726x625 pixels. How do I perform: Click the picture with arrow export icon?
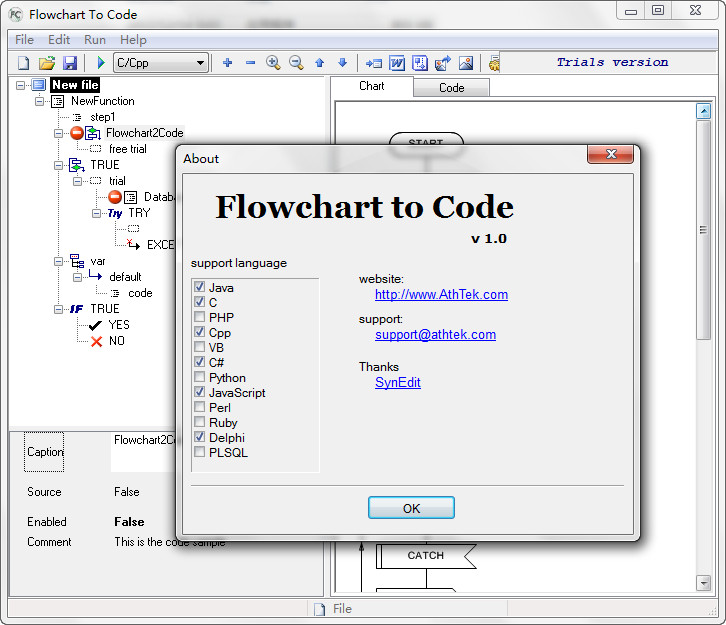tap(443, 62)
